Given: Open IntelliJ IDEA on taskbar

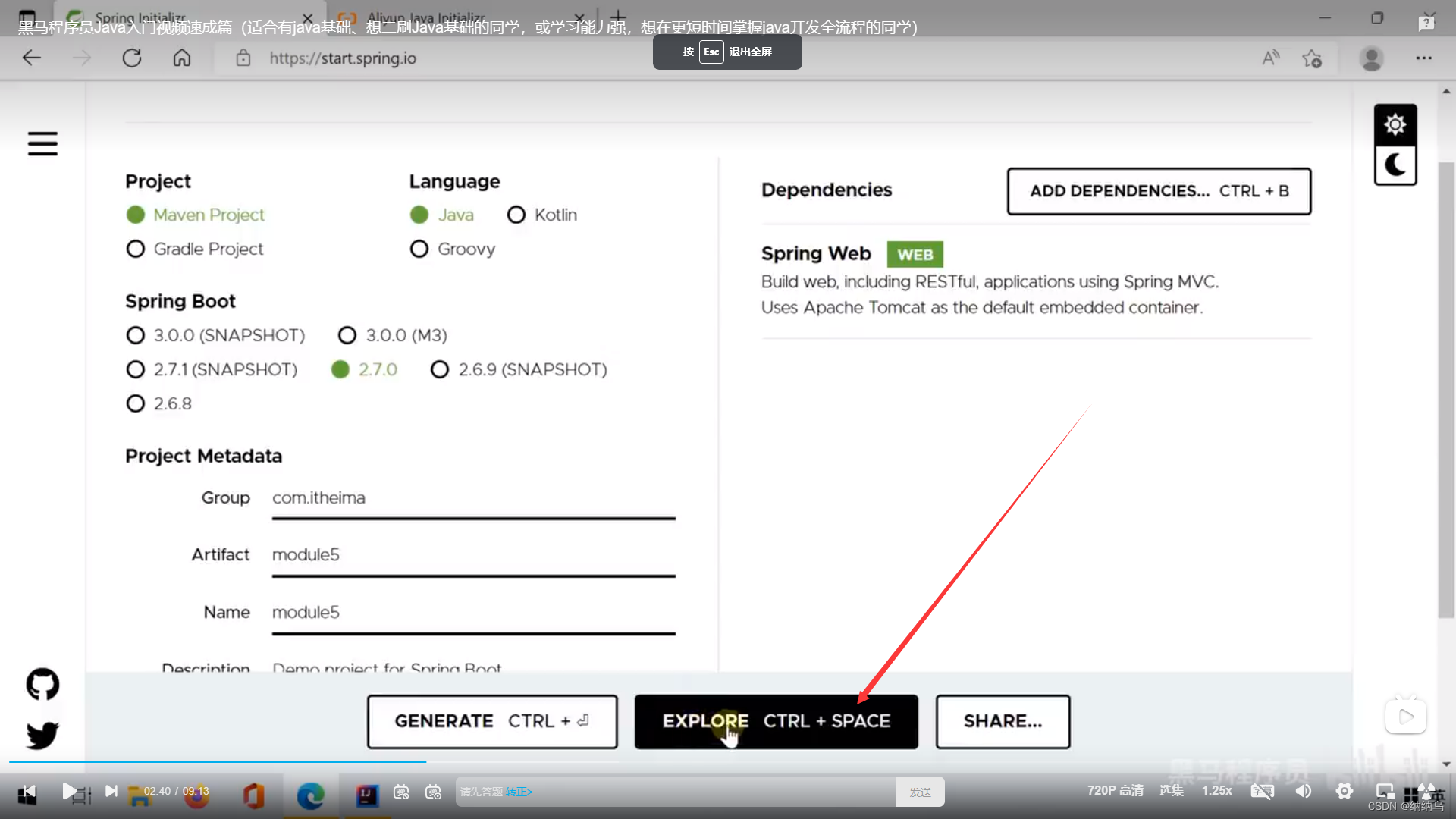Looking at the screenshot, I should pyautogui.click(x=367, y=795).
